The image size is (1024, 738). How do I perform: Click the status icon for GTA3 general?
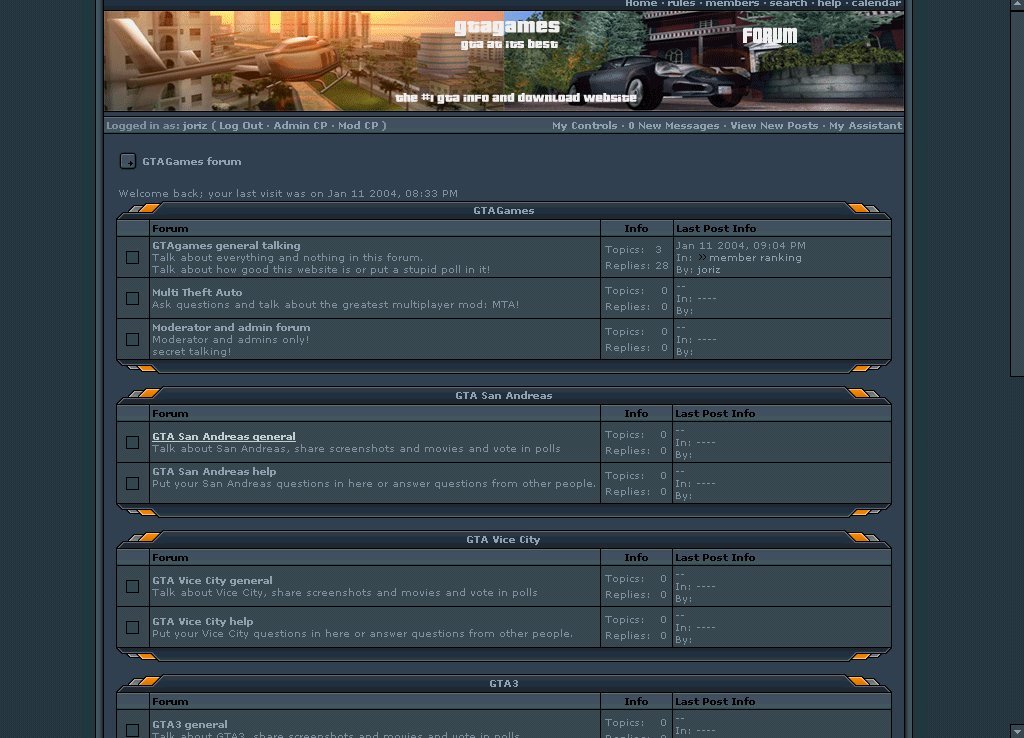(x=133, y=730)
